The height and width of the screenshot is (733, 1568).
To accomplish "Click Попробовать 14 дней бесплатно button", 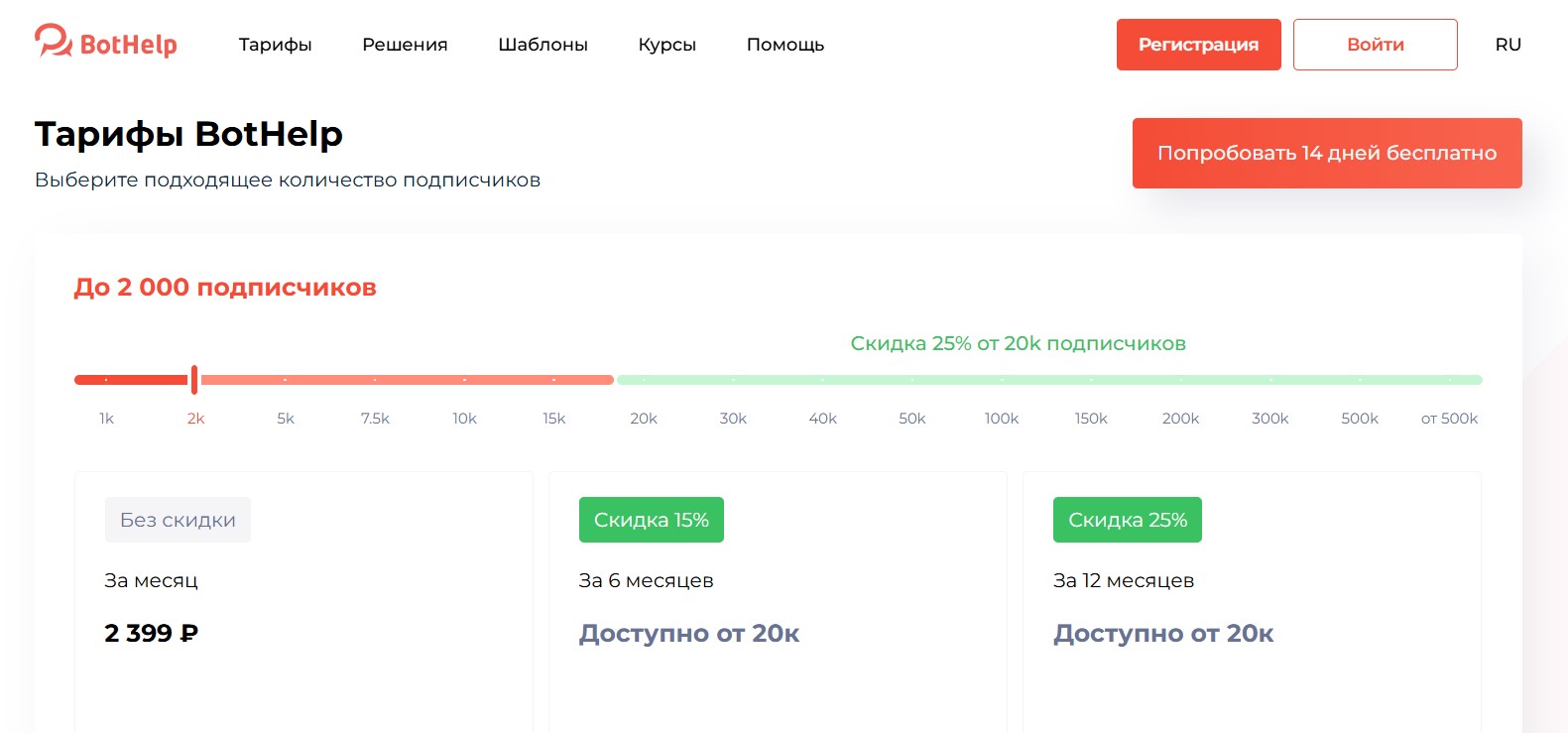I will 1326,153.
